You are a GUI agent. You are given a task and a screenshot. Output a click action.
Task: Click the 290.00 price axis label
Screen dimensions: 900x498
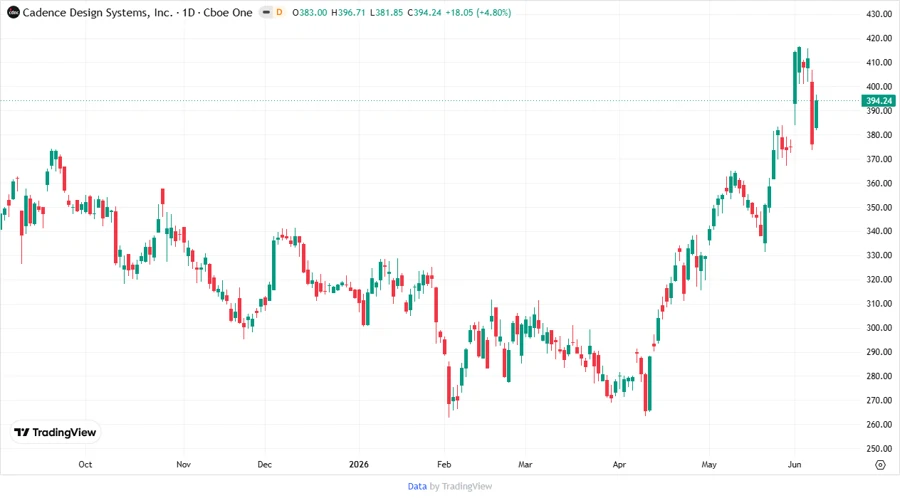click(879, 352)
